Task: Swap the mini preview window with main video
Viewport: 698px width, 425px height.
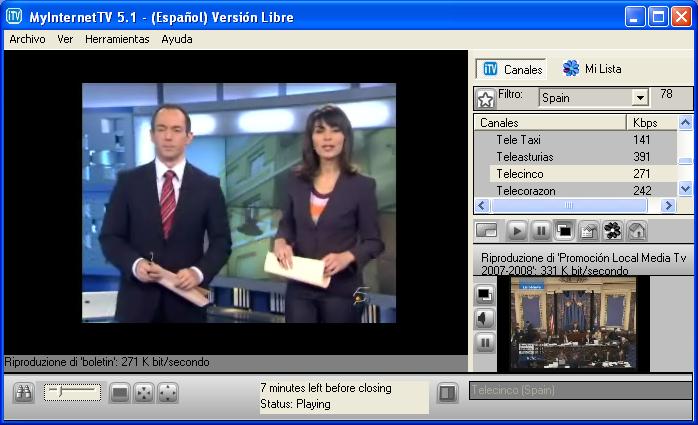Action: (484, 295)
